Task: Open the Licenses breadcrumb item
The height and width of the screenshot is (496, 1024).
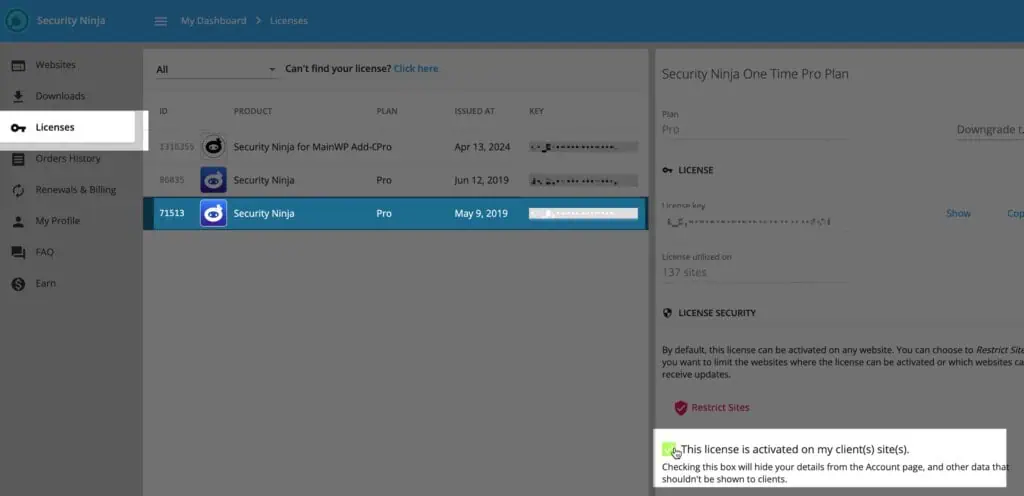Action: pos(289,21)
